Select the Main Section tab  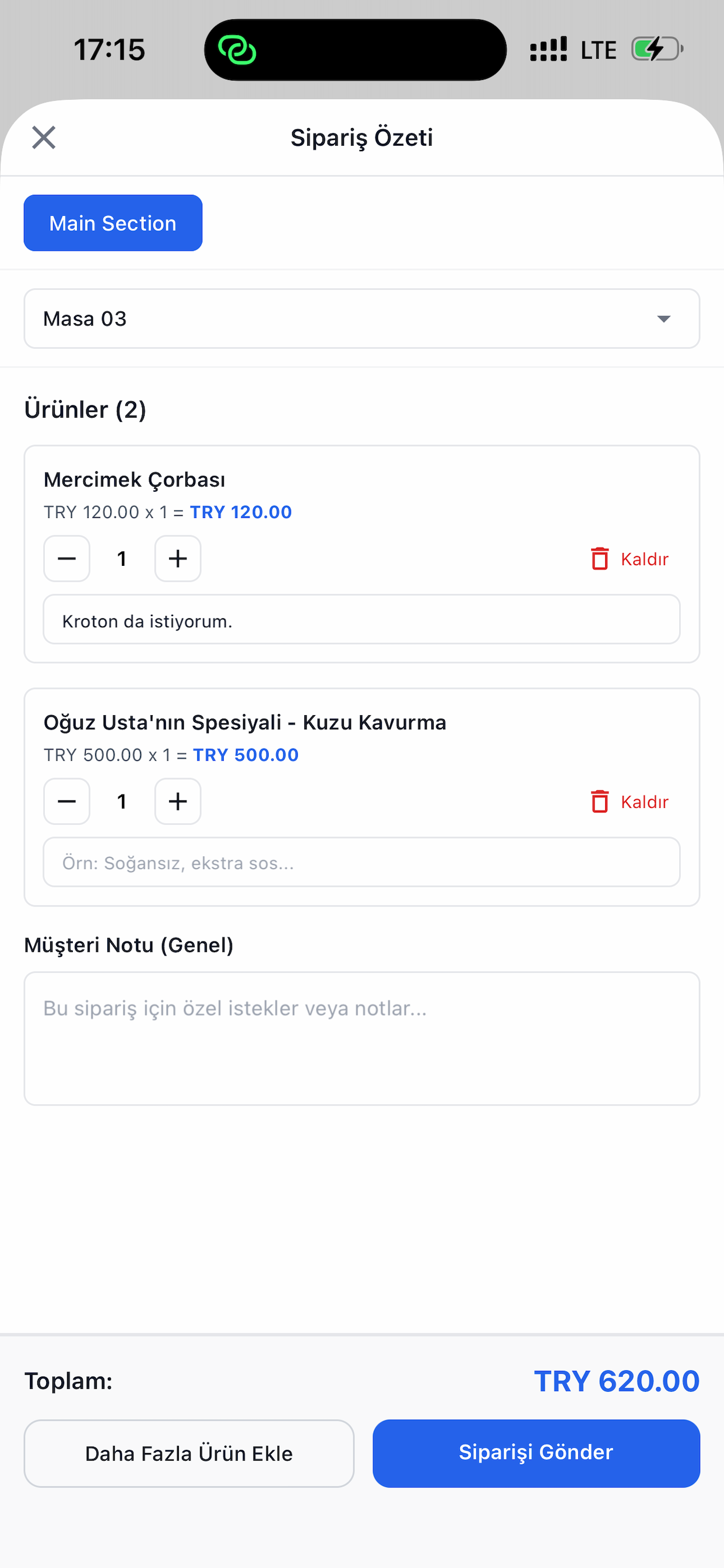coord(113,223)
